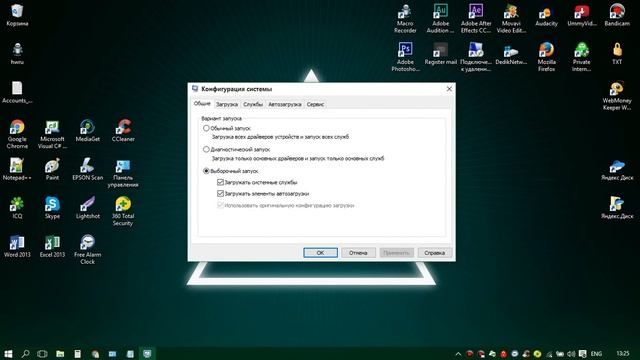
Task: Click the MediaGet desktop shortcut
Action: pos(87,131)
